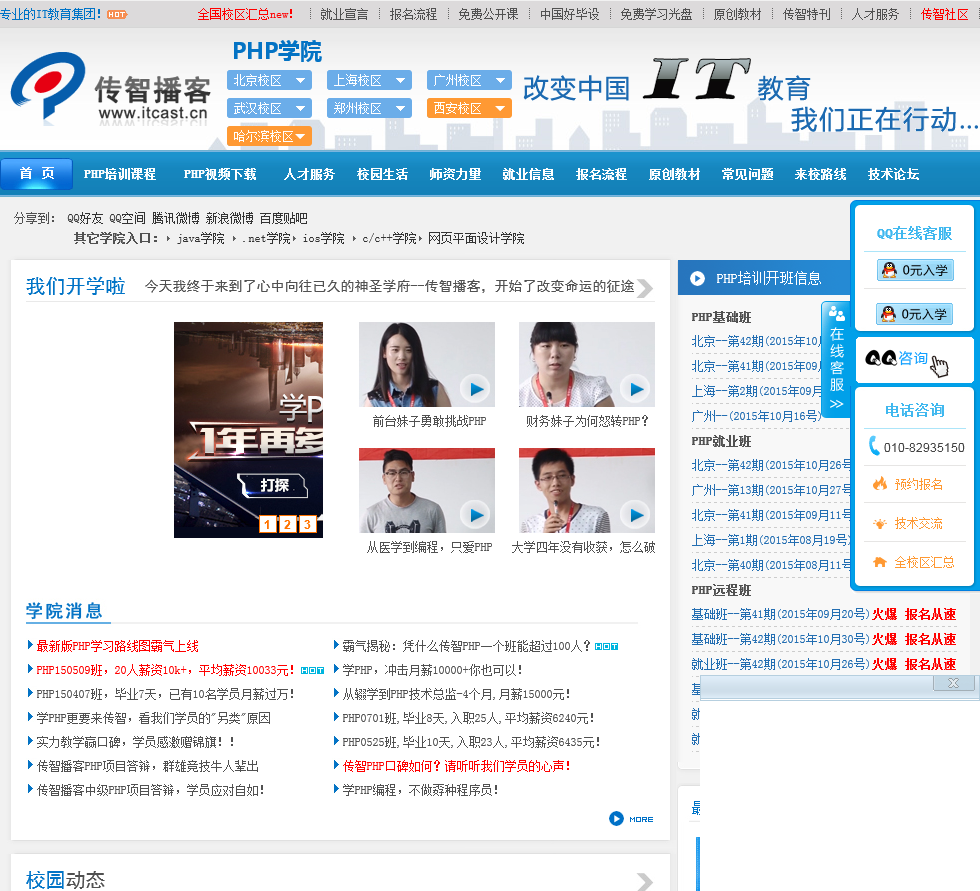Open 就业班--第42期 remote class entry

click(x=780, y=664)
